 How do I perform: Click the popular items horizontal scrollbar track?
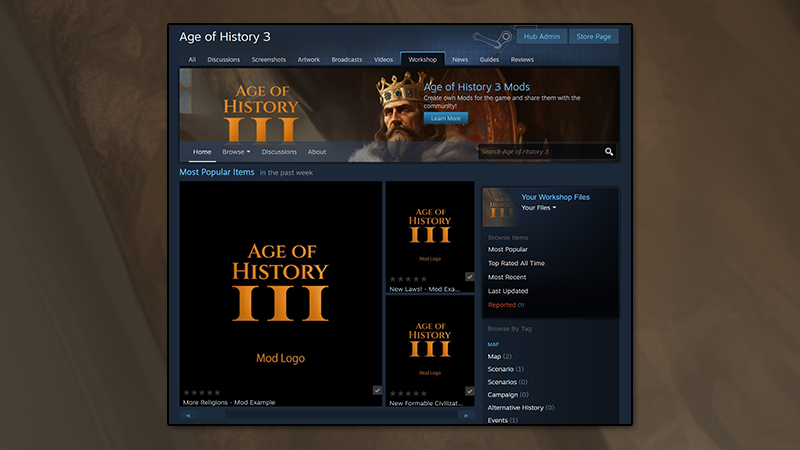coord(327,416)
